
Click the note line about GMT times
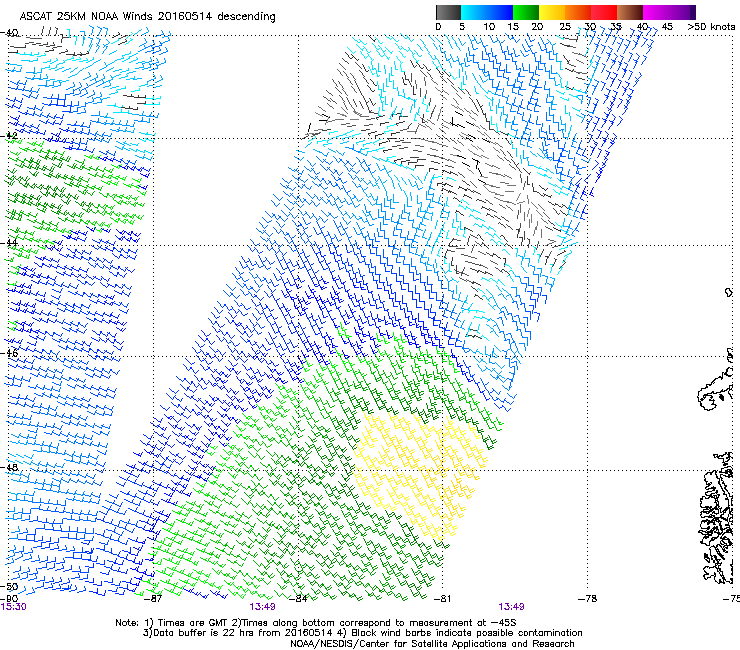point(316,623)
